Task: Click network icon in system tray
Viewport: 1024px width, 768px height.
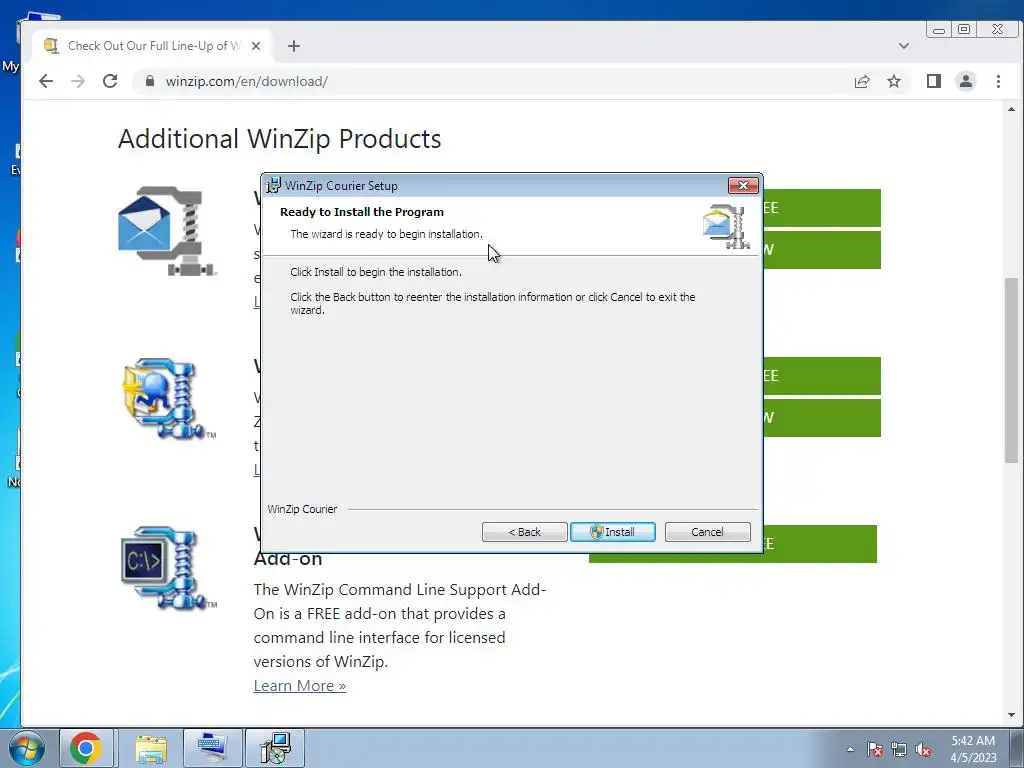Action: pyautogui.click(x=899, y=749)
